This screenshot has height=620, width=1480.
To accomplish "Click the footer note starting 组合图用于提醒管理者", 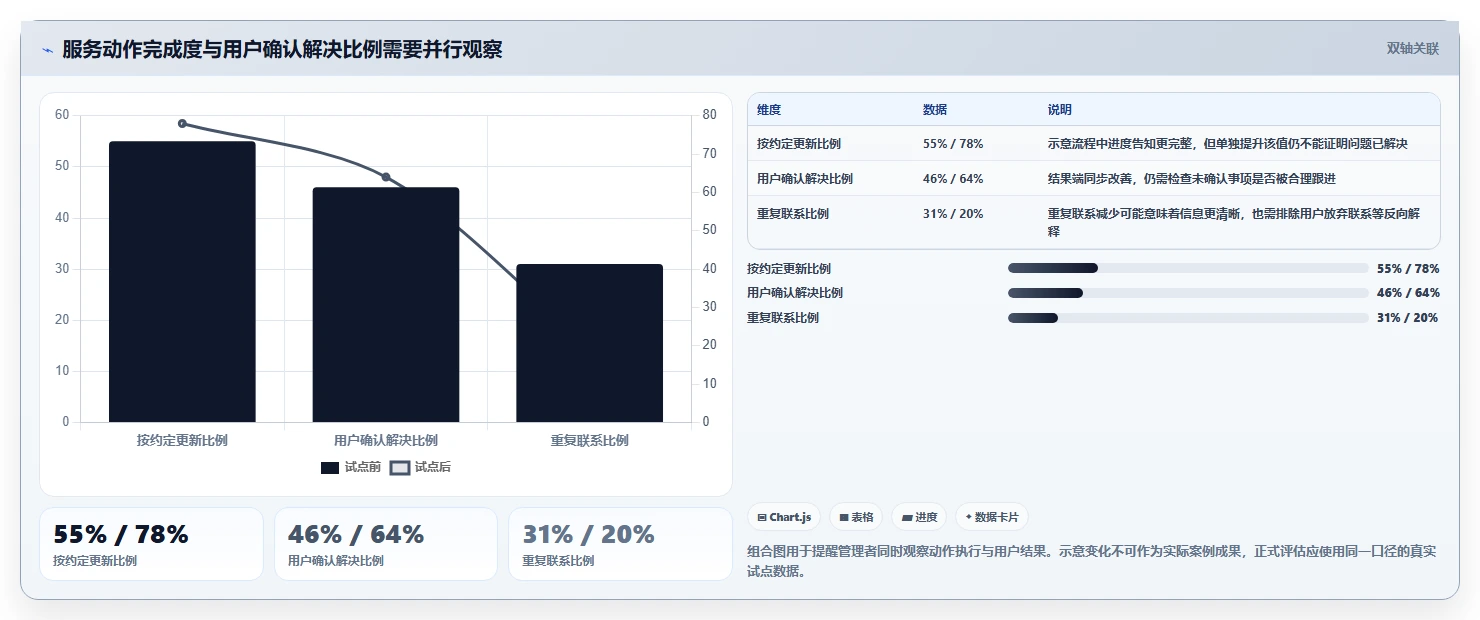I will click(x=1092, y=561).
